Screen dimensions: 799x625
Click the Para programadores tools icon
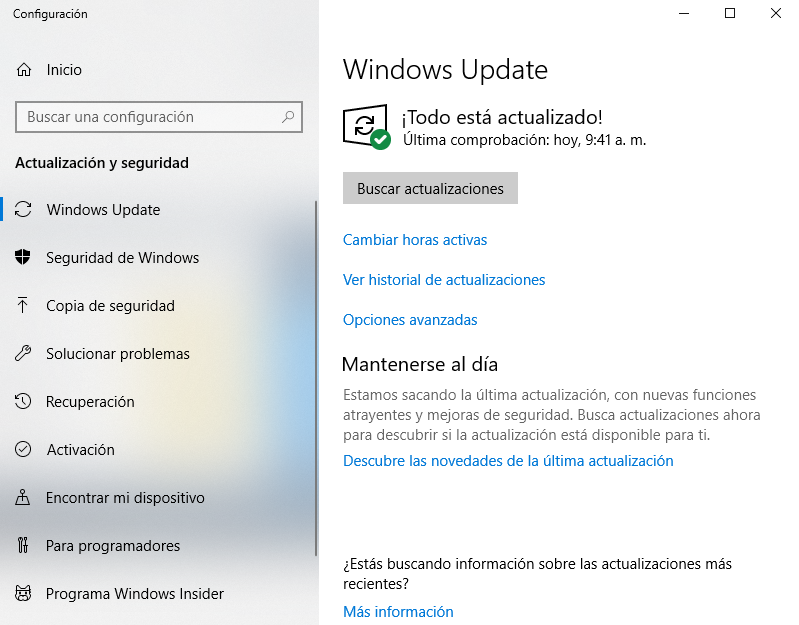tap(23, 545)
